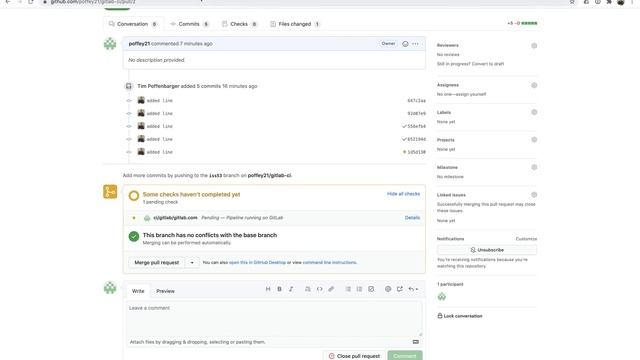Screen dimensions: 640x360
Task: View command line instructions link
Action: point(329,262)
